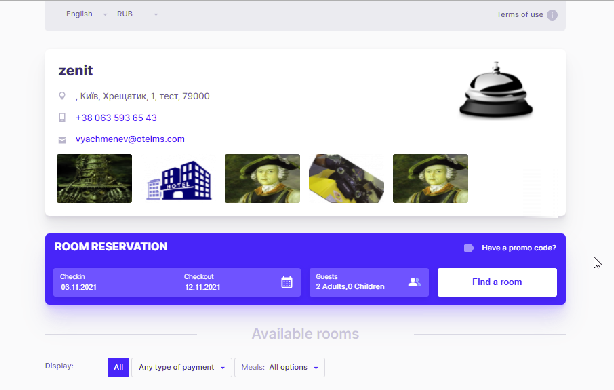Click the Terms of use info icon

(x=552, y=15)
